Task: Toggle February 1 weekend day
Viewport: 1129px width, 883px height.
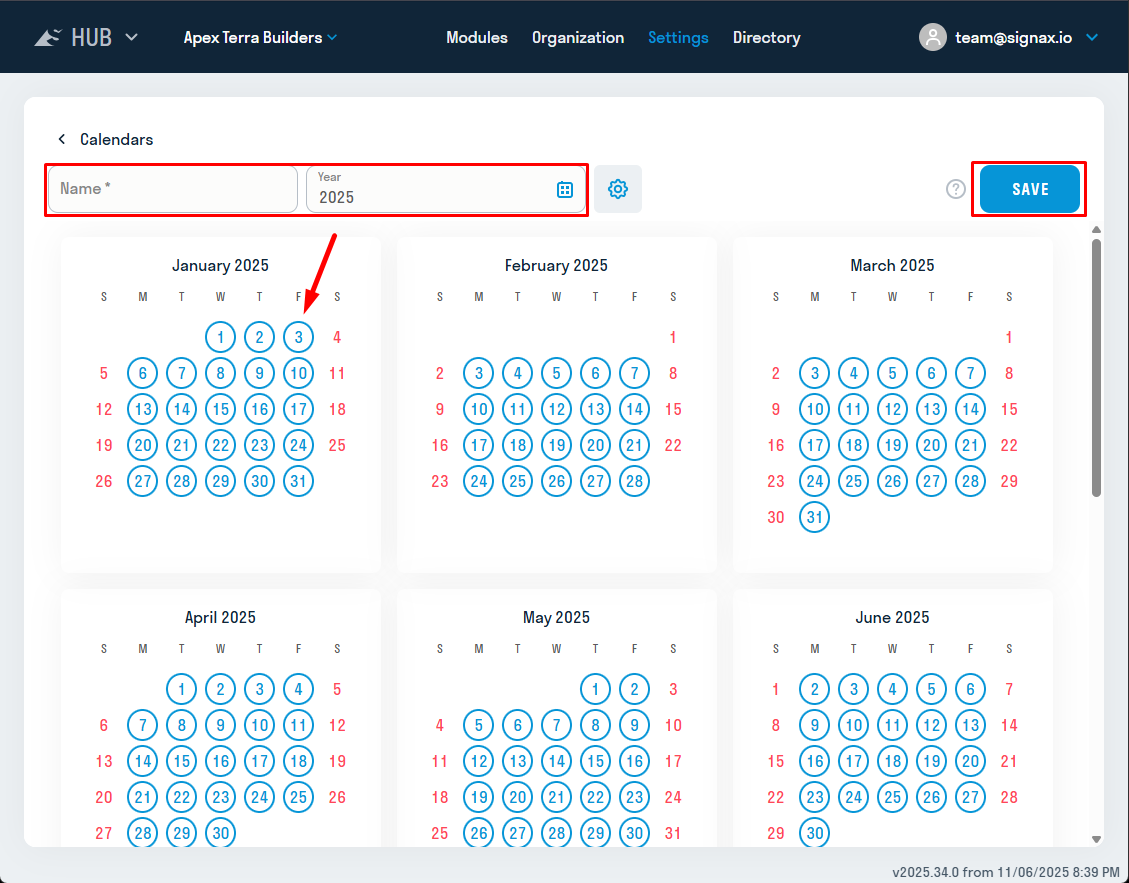Action: 673,337
